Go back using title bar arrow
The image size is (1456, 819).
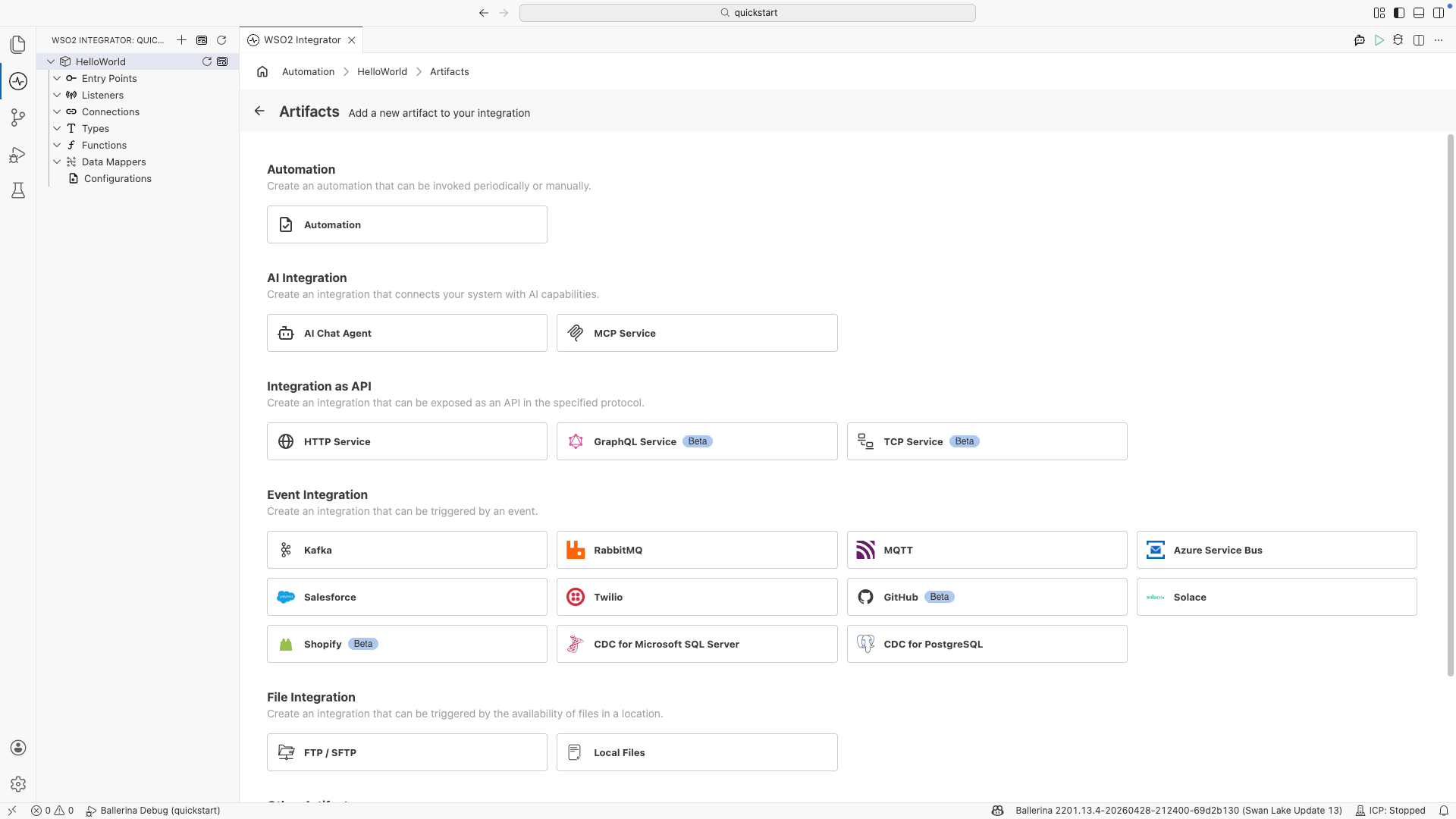(483, 13)
